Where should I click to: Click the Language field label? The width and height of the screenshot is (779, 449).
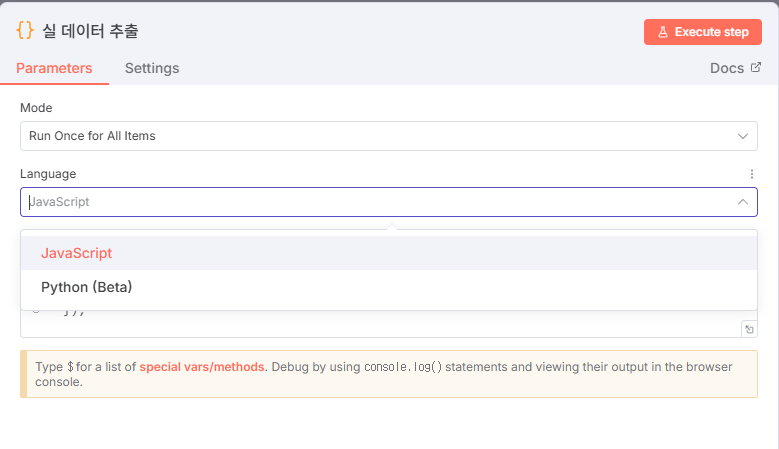click(48, 174)
